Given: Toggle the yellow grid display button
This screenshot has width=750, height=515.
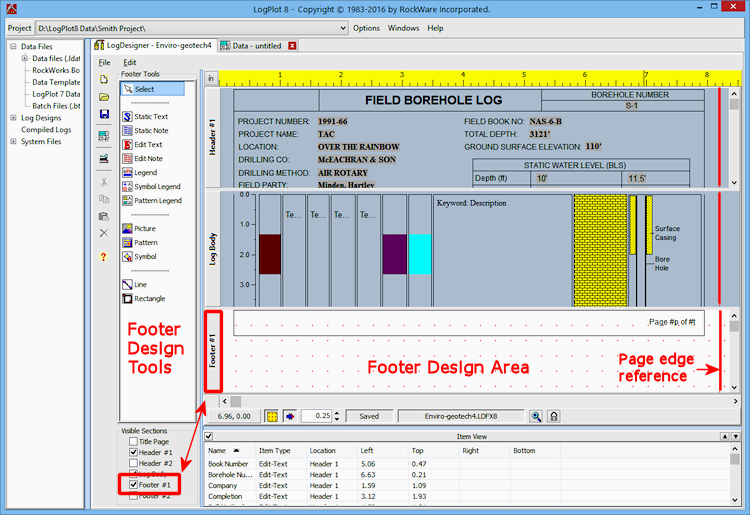Looking at the screenshot, I should (272, 415).
